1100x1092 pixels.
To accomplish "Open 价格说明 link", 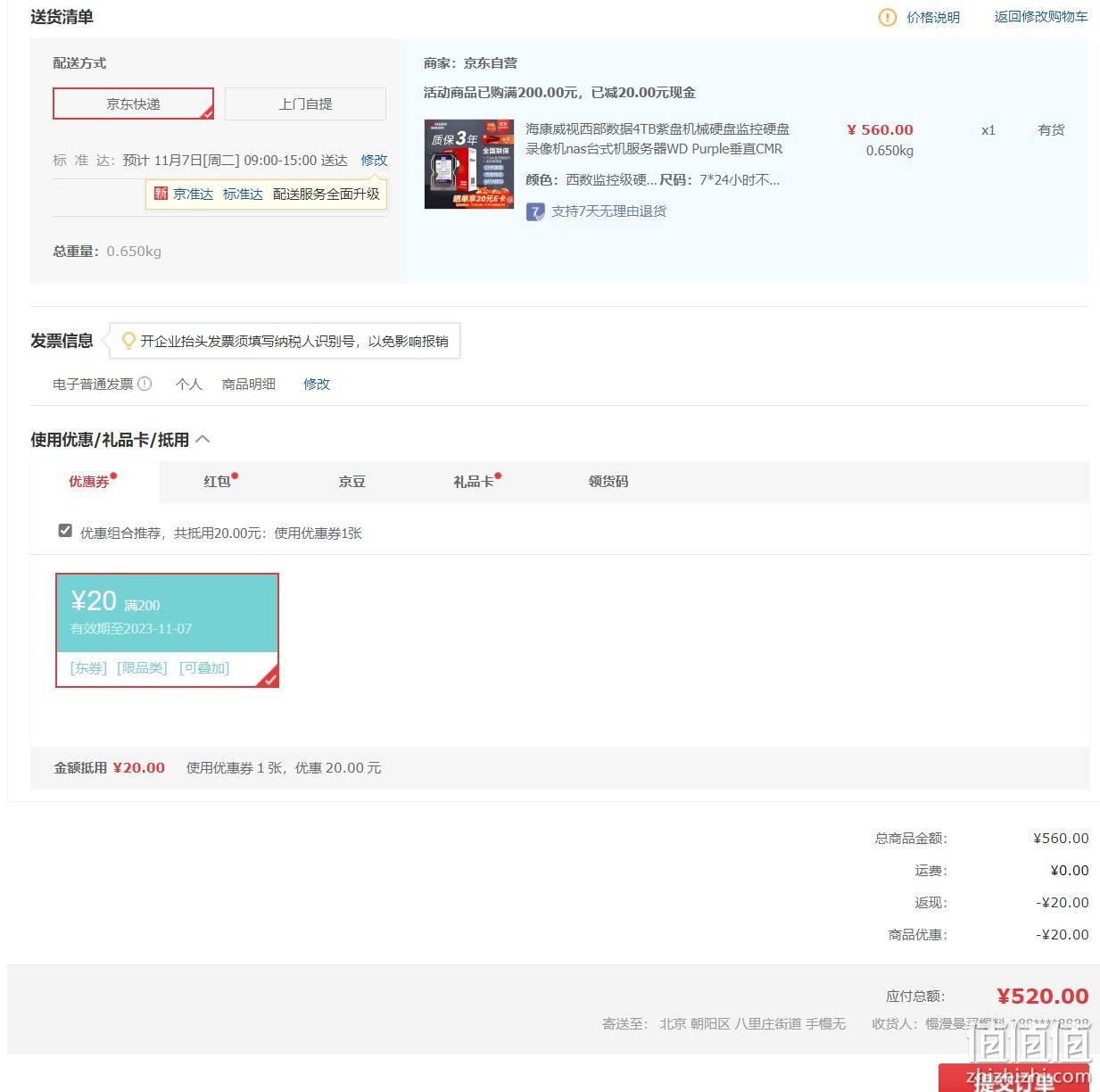I will pos(933,17).
